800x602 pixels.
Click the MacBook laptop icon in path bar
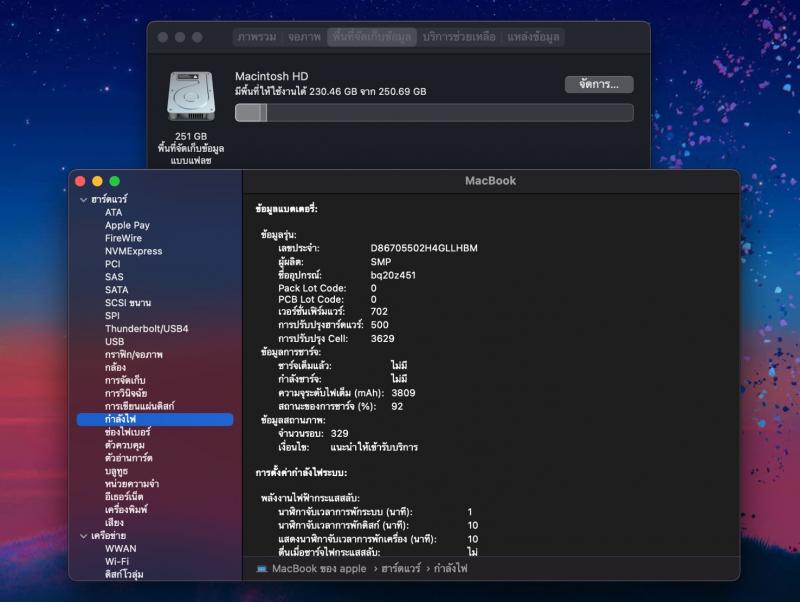click(262, 568)
